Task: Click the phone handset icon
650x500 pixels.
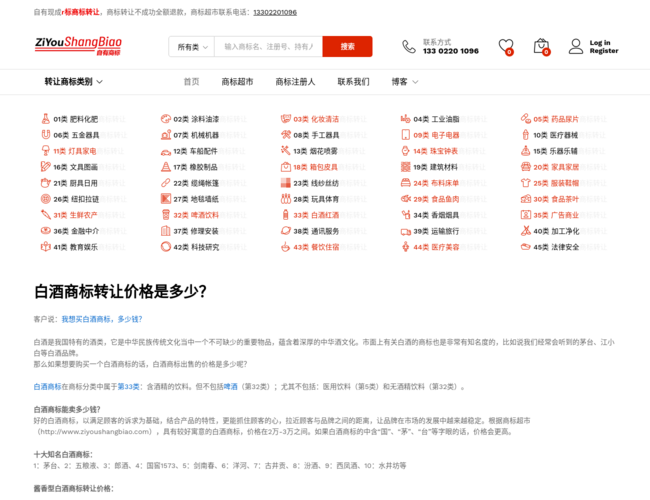Action: point(409,46)
